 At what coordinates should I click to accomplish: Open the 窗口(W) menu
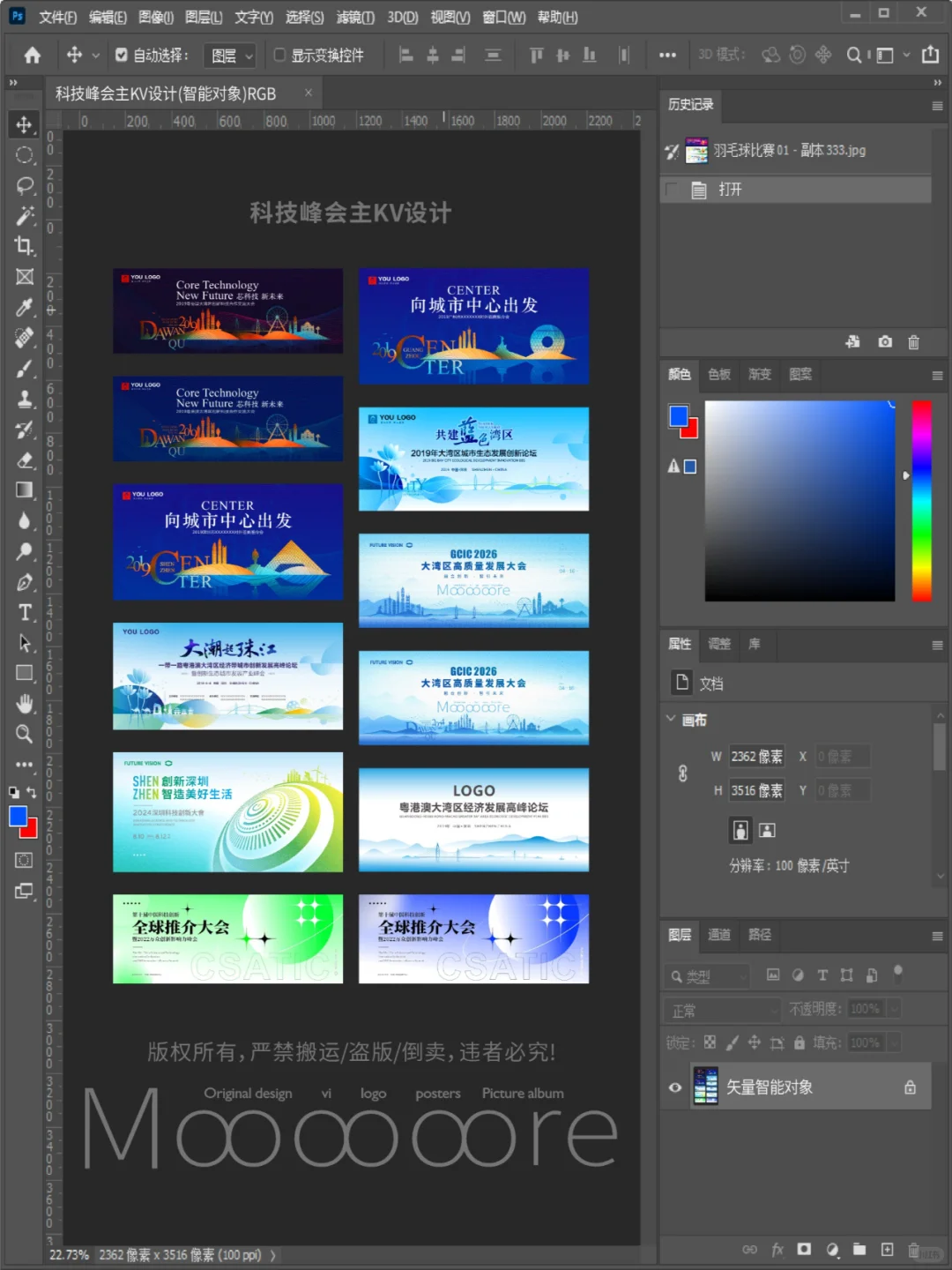[504, 17]
